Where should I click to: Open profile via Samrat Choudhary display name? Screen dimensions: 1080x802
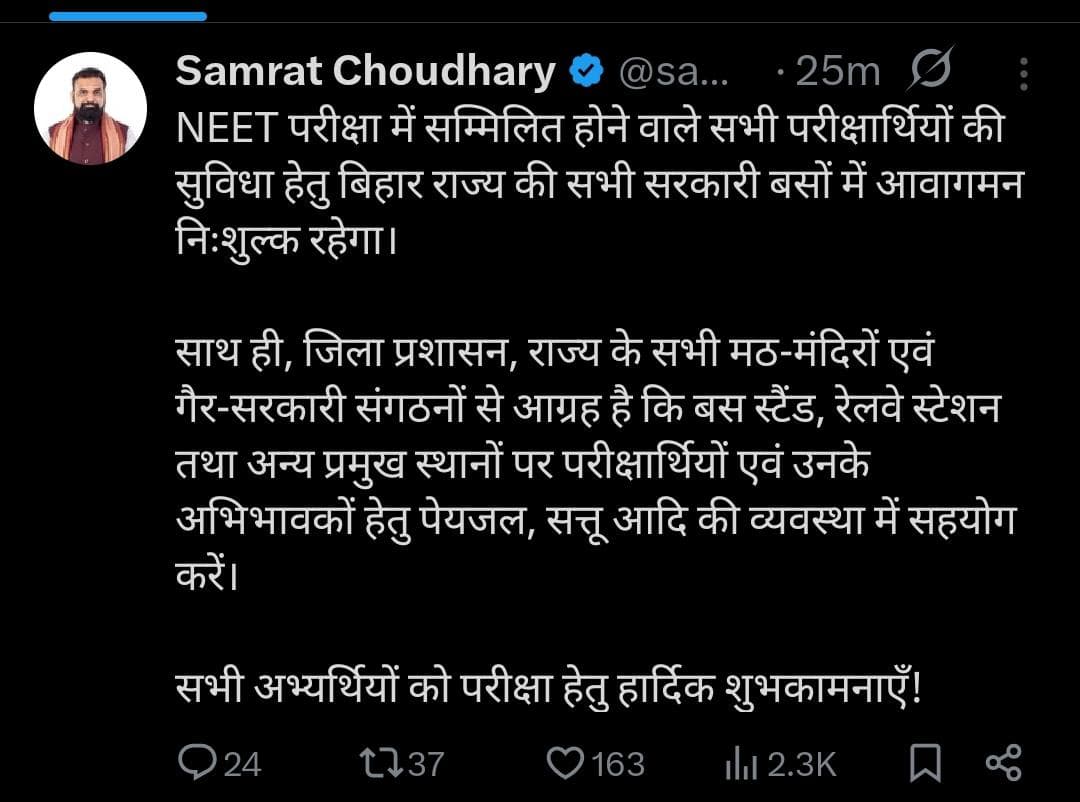pyautogui.click(x=365, y=71)
